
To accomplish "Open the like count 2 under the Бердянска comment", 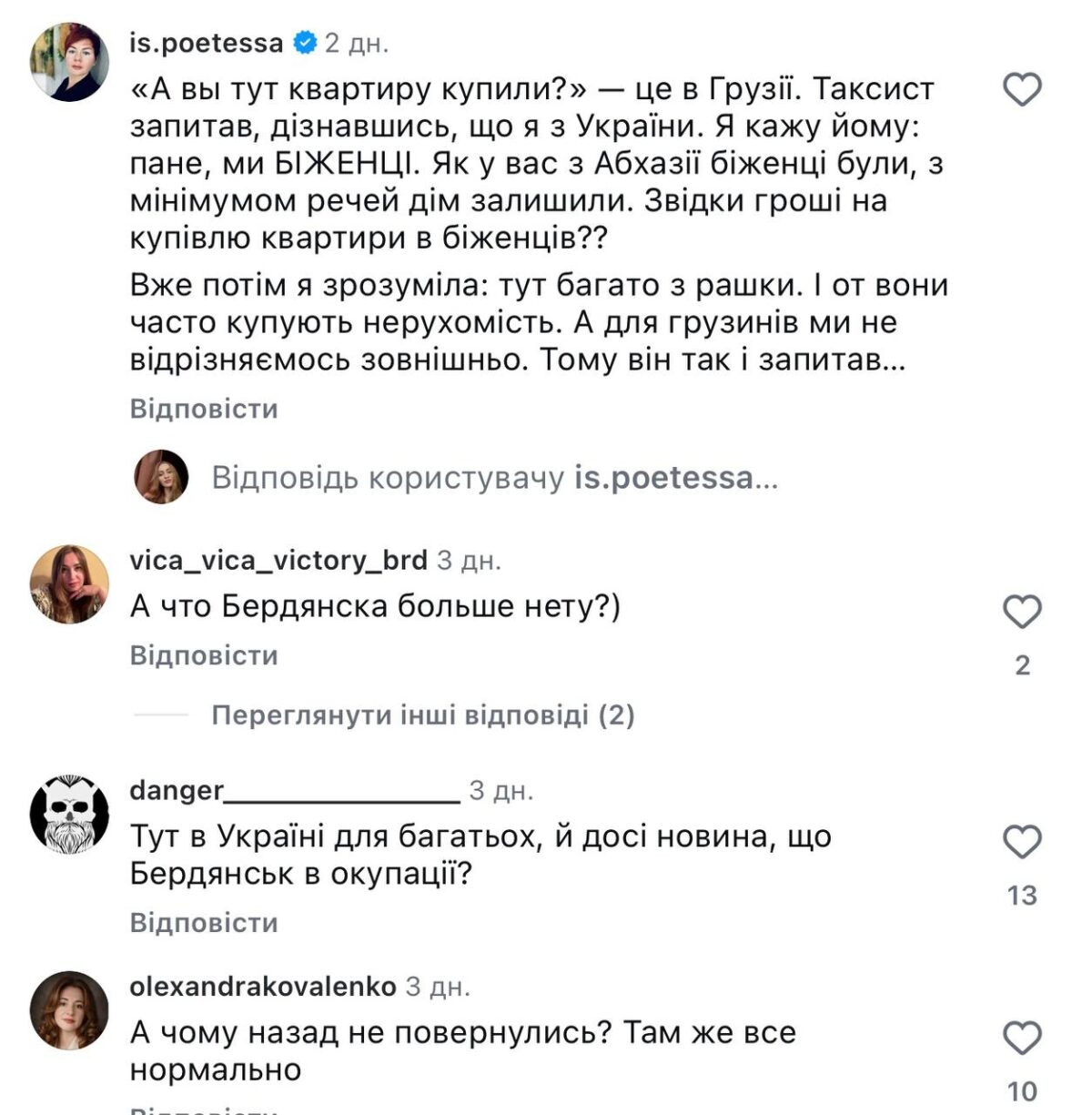I will coord(1022,665).
